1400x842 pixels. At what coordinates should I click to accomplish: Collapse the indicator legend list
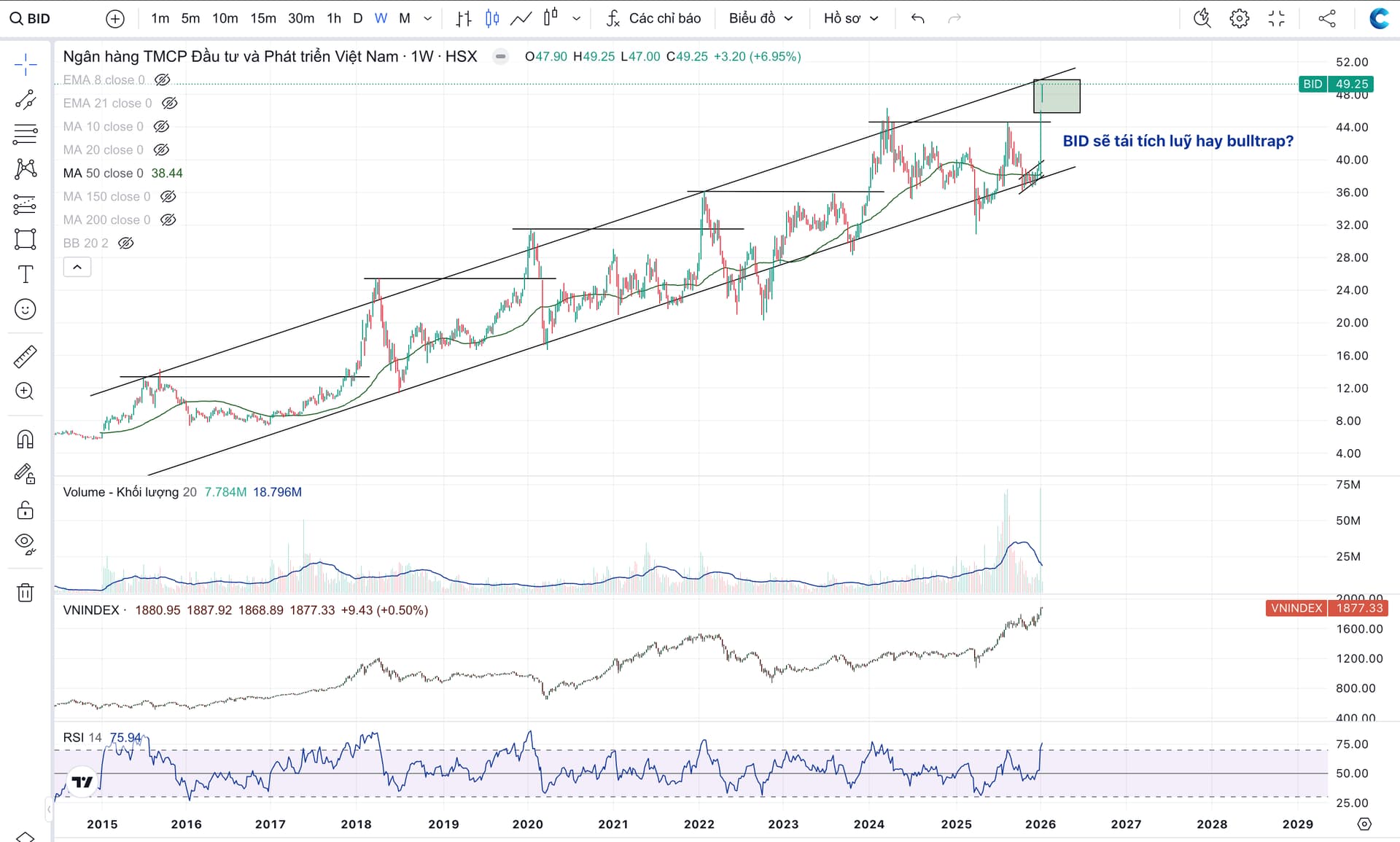pyautogui.click(x=77, y=268)
